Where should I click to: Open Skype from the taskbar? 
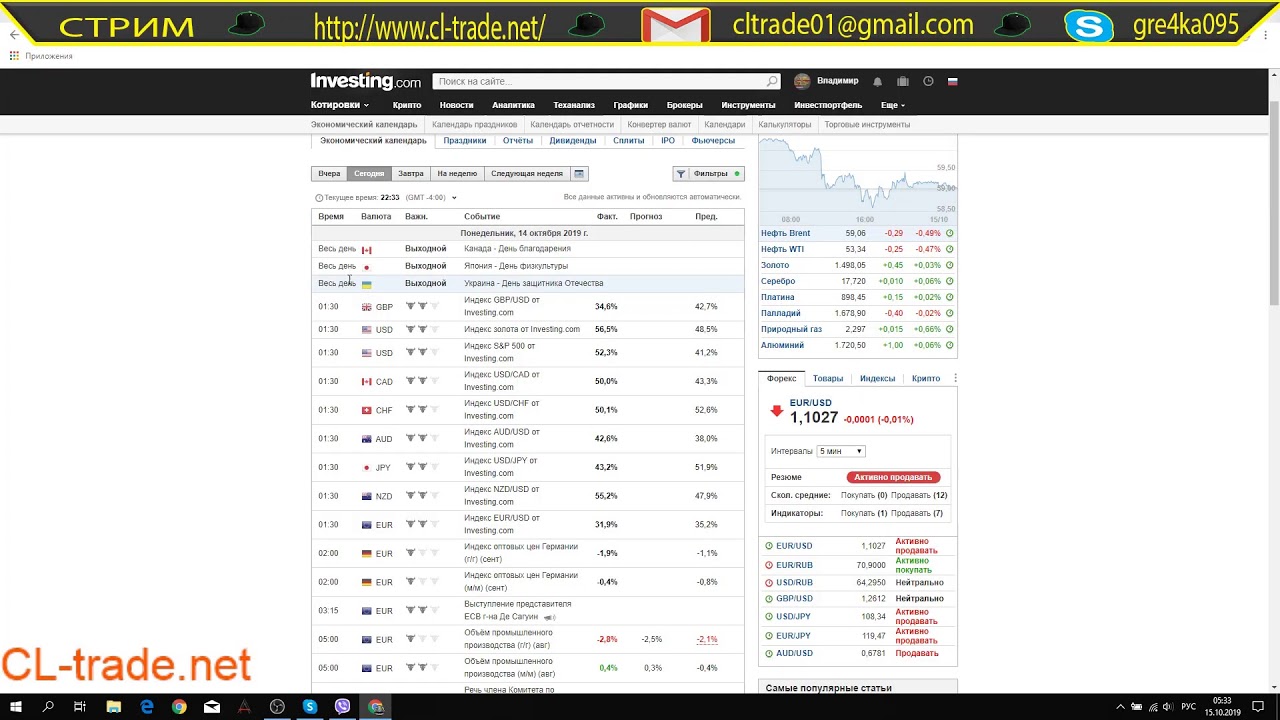310,707
